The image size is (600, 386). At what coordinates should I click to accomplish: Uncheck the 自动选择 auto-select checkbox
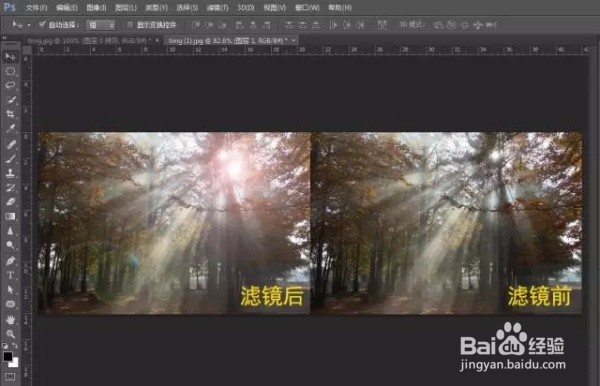42,25
